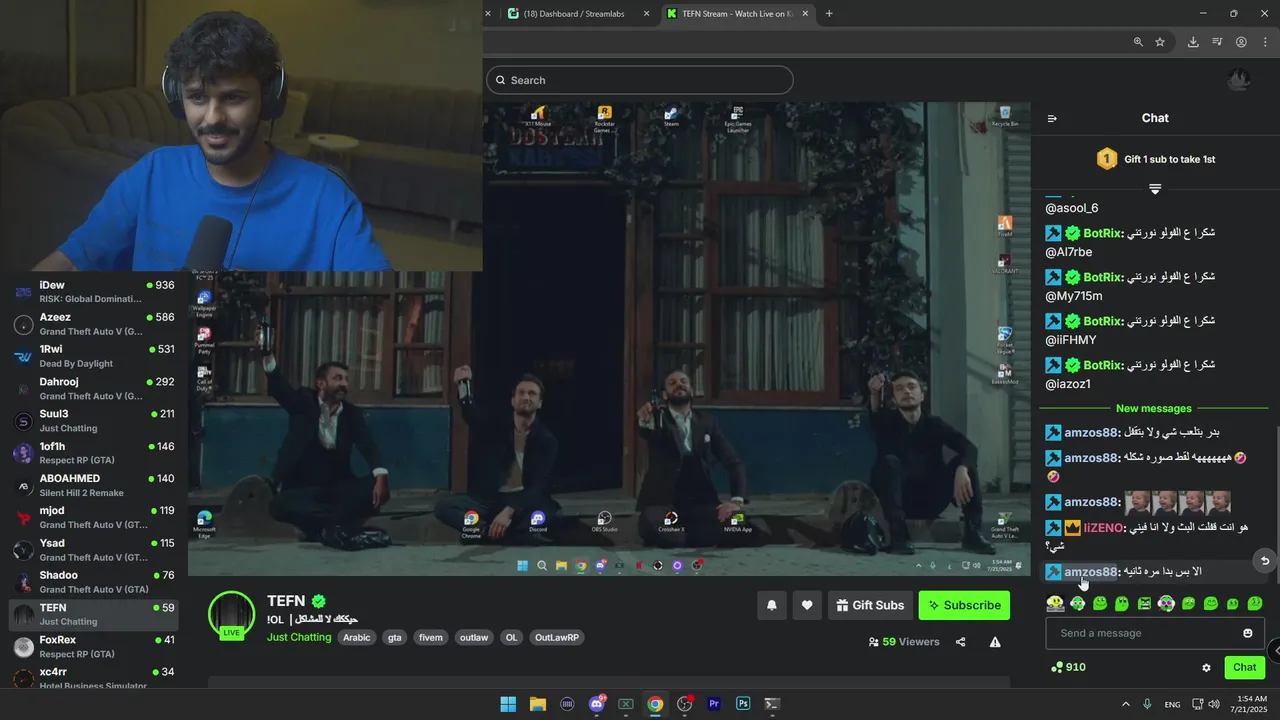
Task: Click the 59 Viewers count
Action: (x=904, y=642)
